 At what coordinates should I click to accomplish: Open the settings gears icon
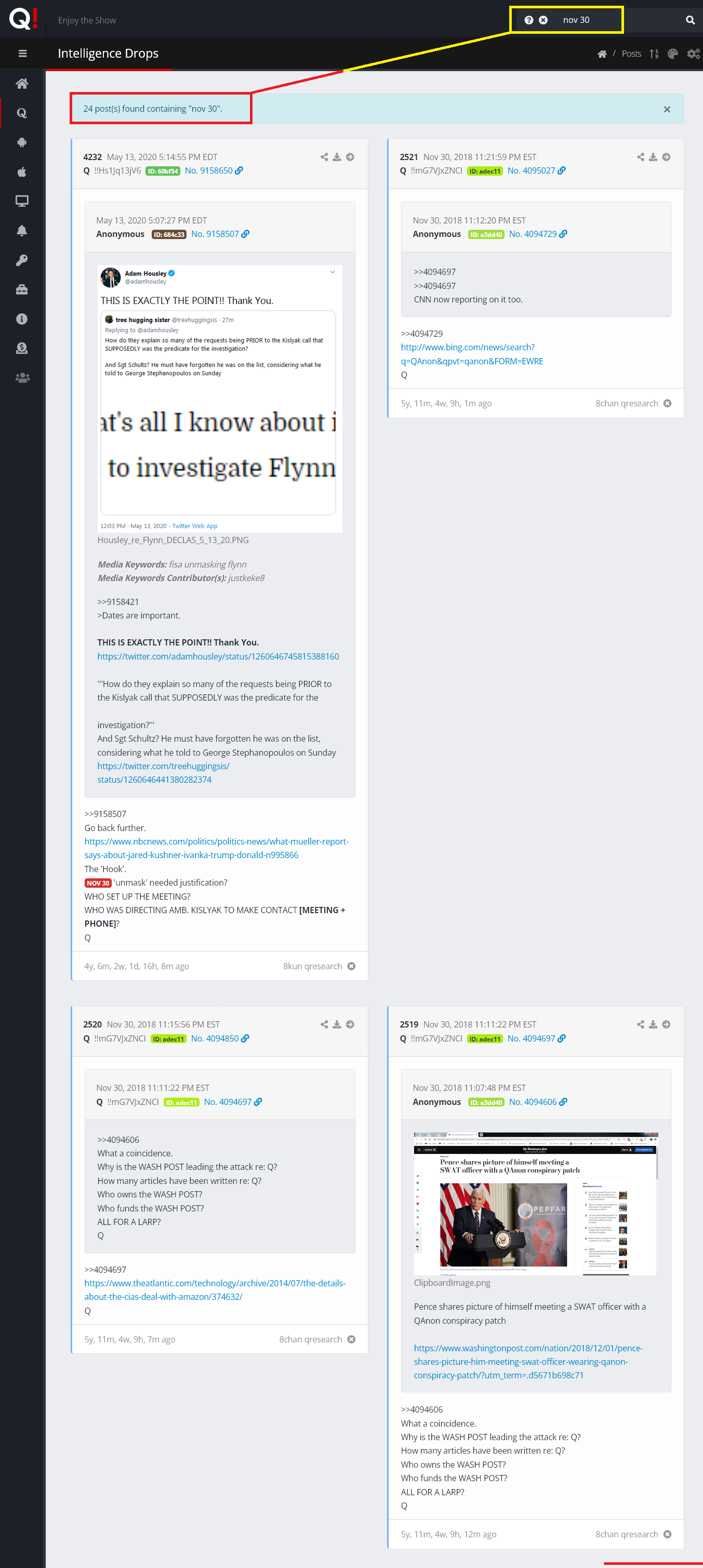(693, 54)
